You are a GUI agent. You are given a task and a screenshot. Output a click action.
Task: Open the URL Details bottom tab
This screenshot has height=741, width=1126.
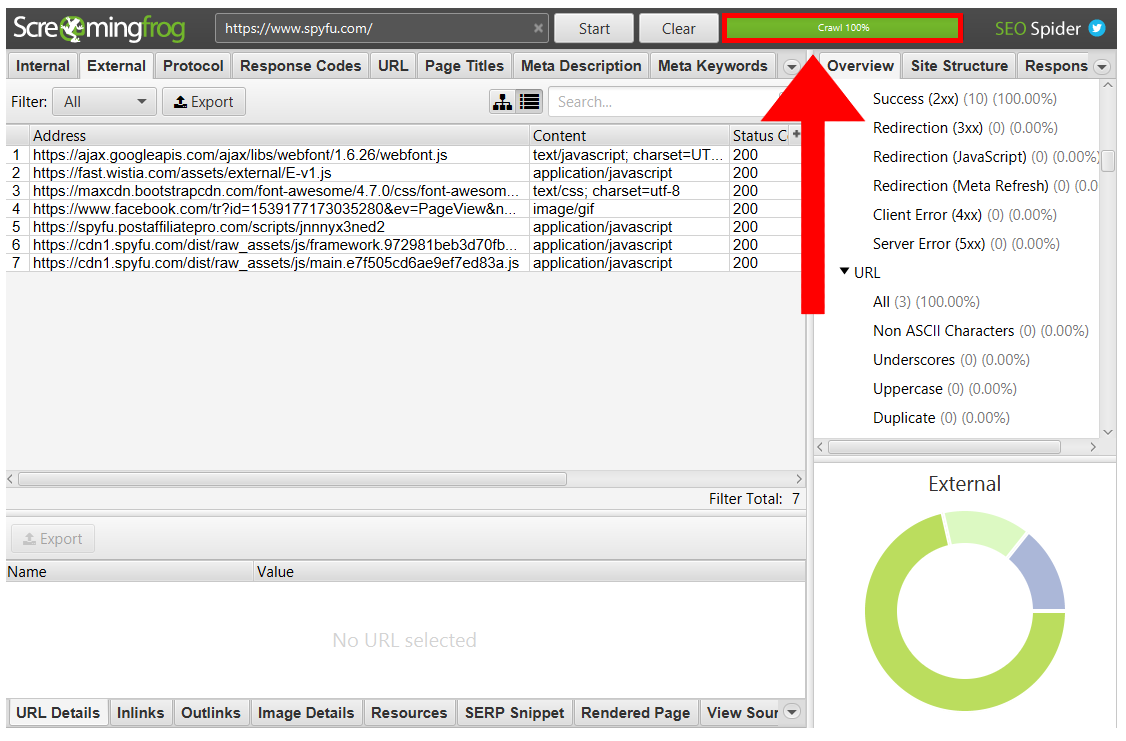pyautogui.click(x=58, y=713)
